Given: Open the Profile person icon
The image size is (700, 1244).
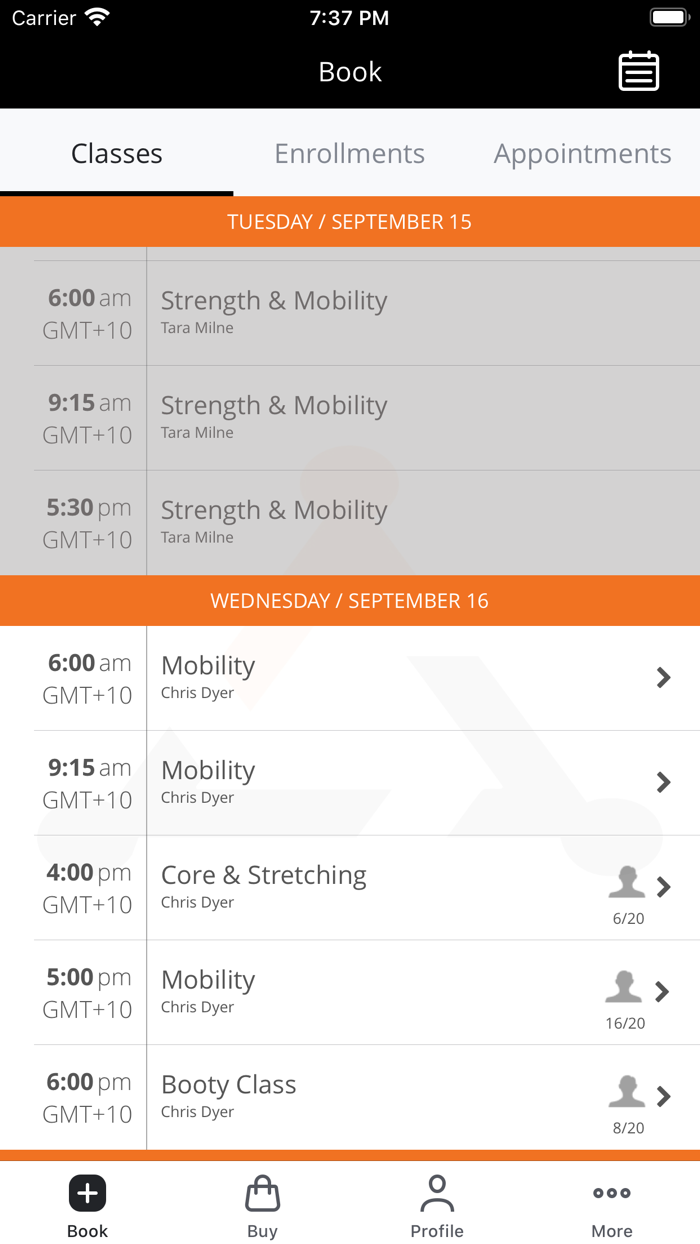Looking at the screenshot, I should point(437,1193).
